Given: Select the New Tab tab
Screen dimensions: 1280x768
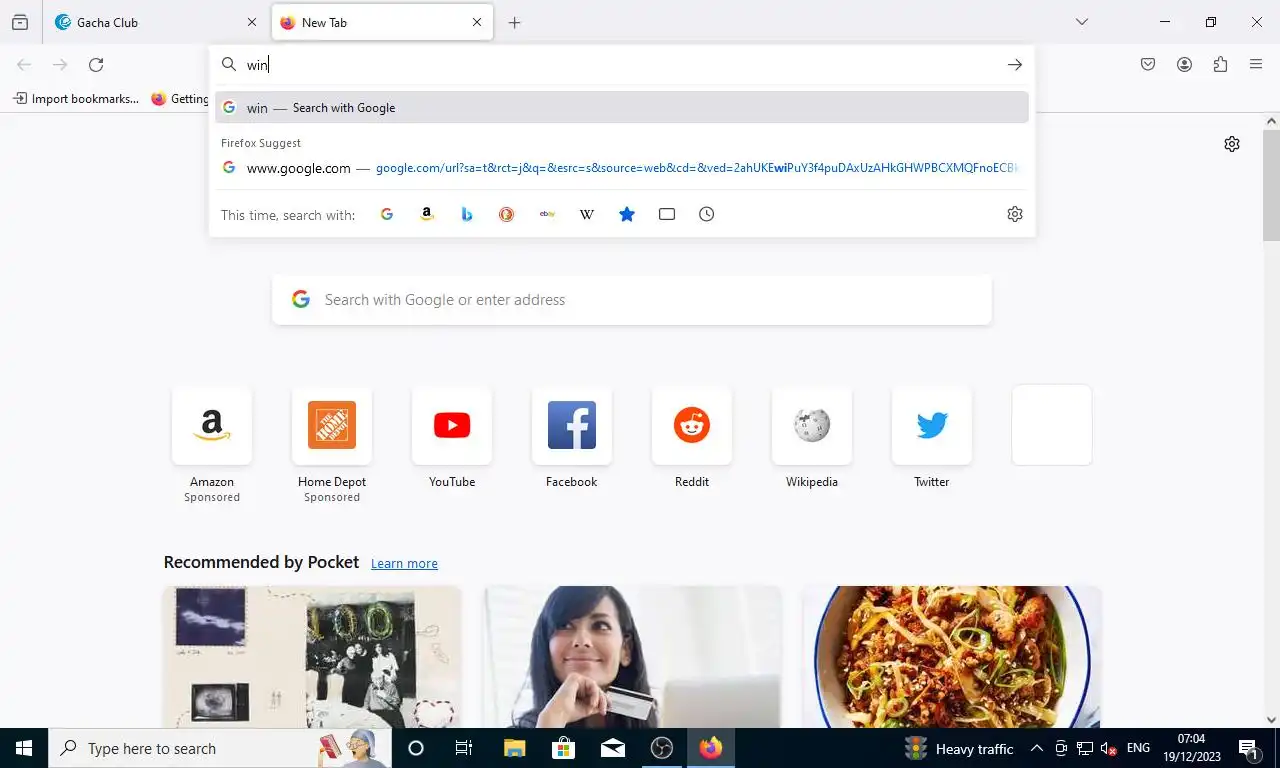Looking at the screenshot, I should [x=382, y=22].
